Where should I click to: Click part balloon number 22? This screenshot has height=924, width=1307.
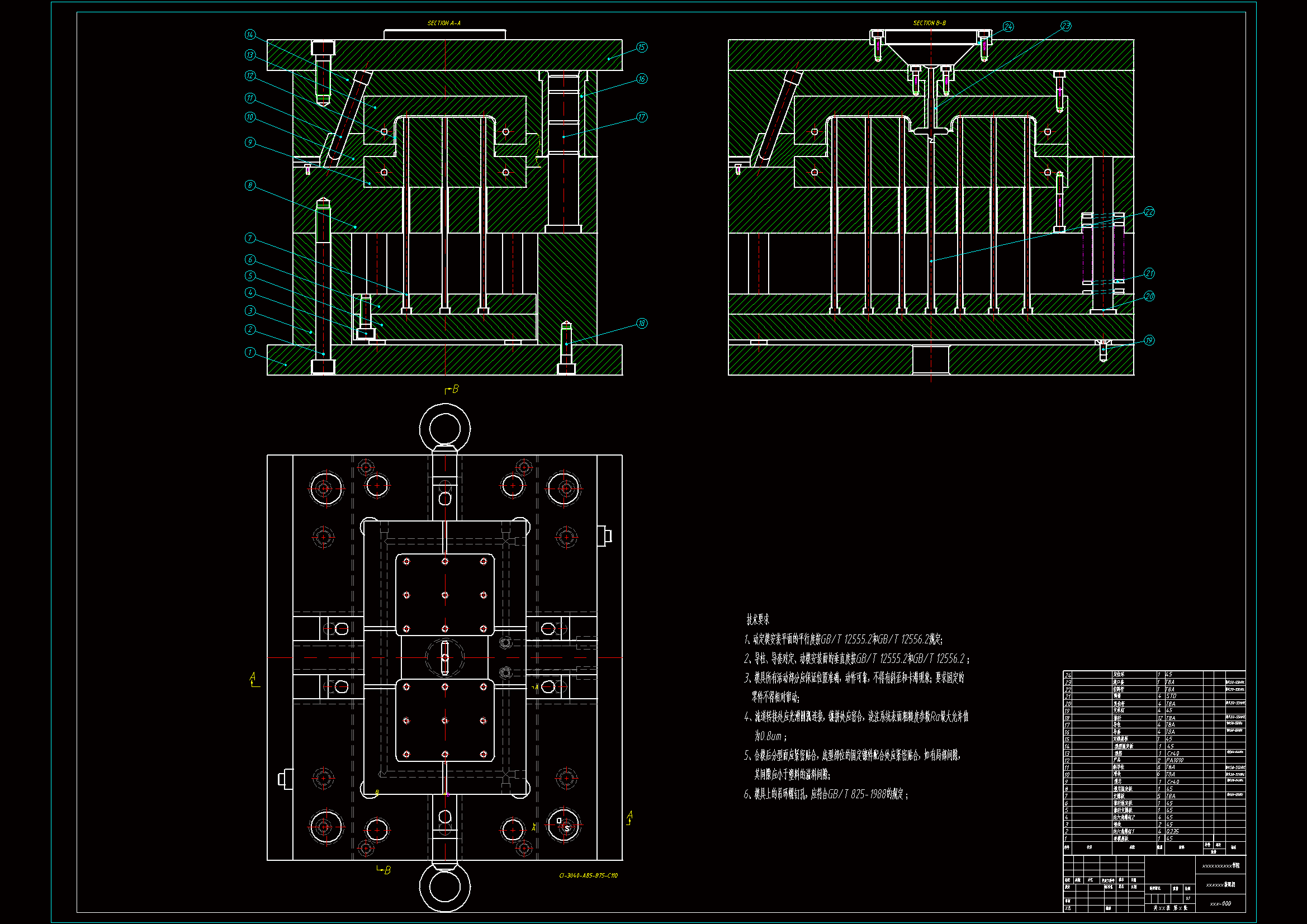click(x=1149, y=212)
